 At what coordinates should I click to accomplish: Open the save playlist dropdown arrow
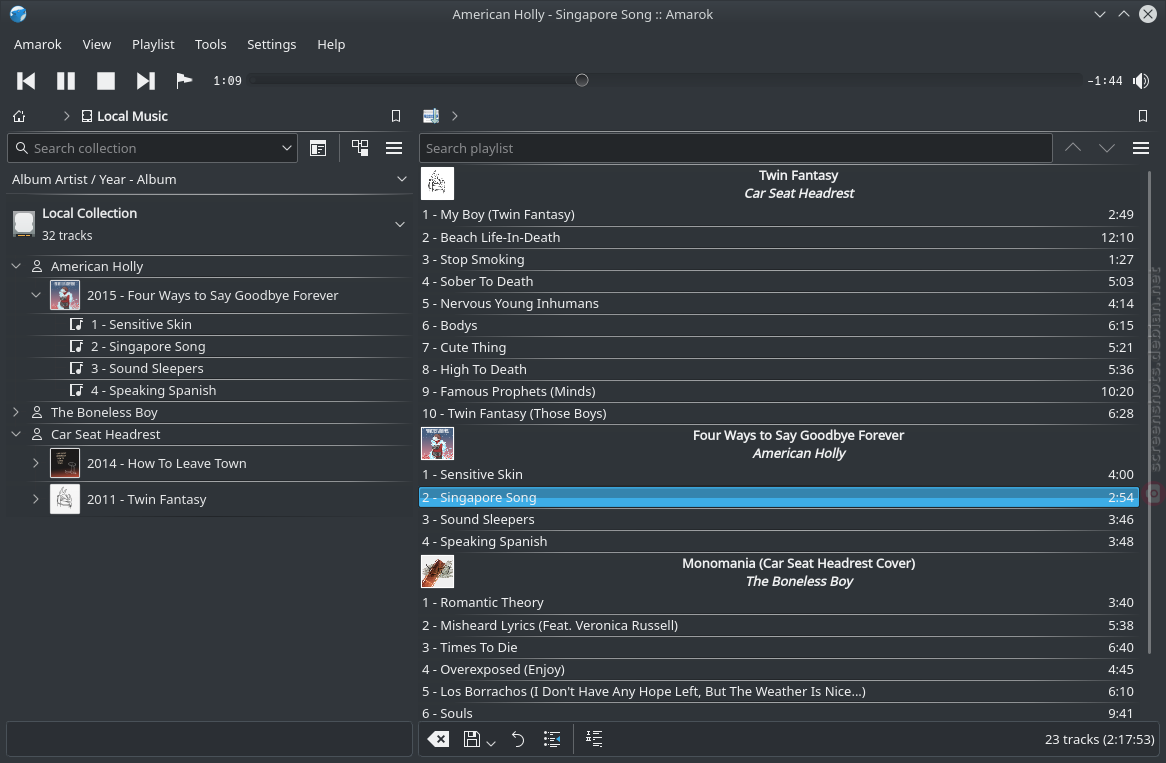pos(491,742)
